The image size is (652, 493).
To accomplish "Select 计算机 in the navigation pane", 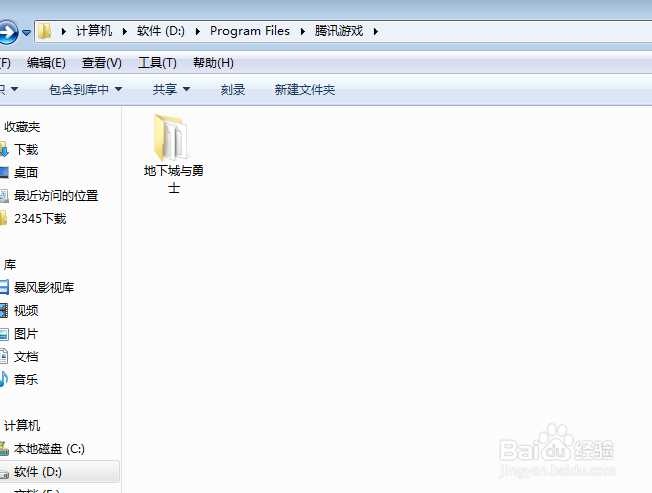I will point(22,425).
